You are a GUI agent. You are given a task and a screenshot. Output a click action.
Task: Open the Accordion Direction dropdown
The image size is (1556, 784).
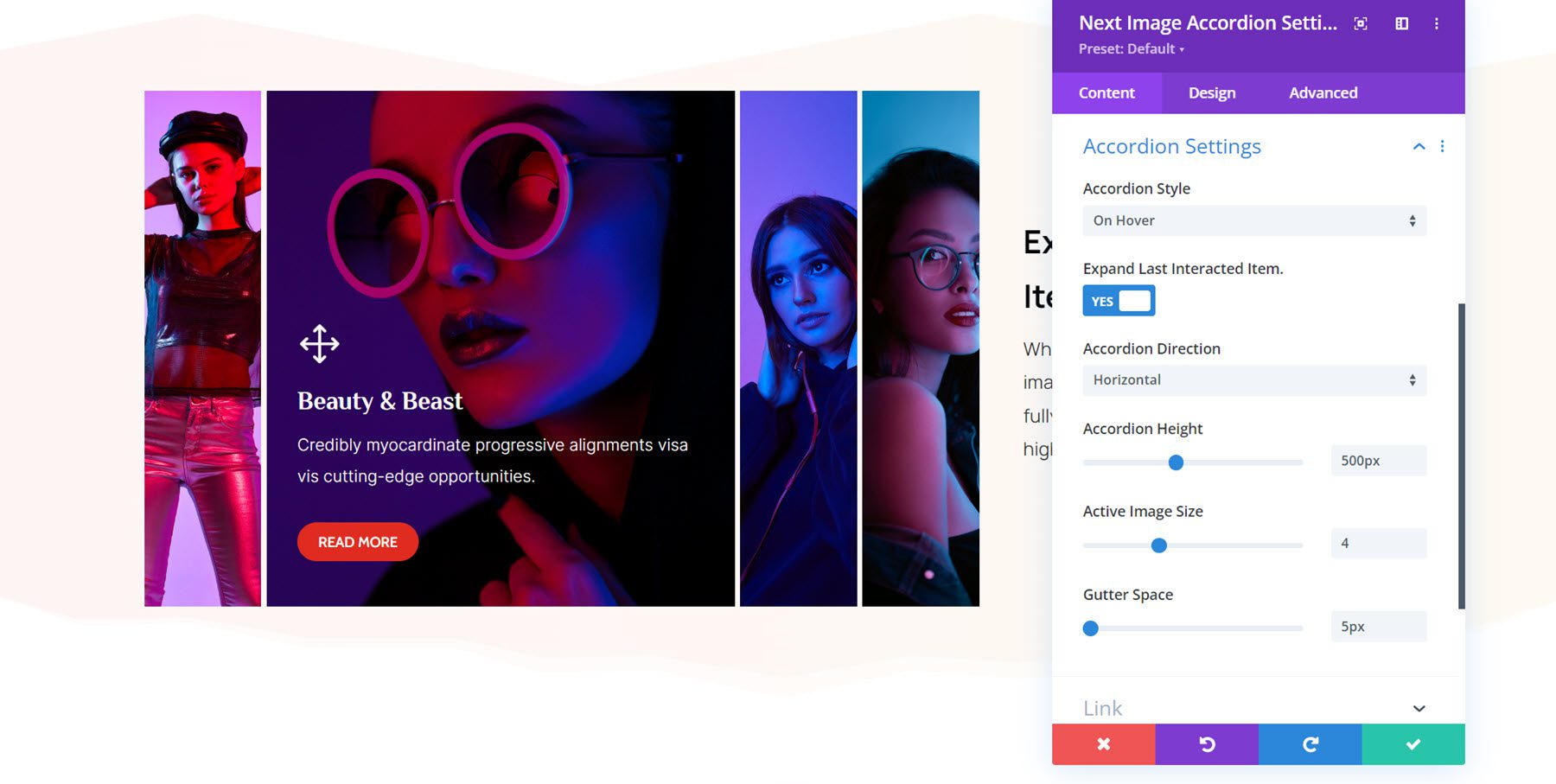tap(1254, 380)
